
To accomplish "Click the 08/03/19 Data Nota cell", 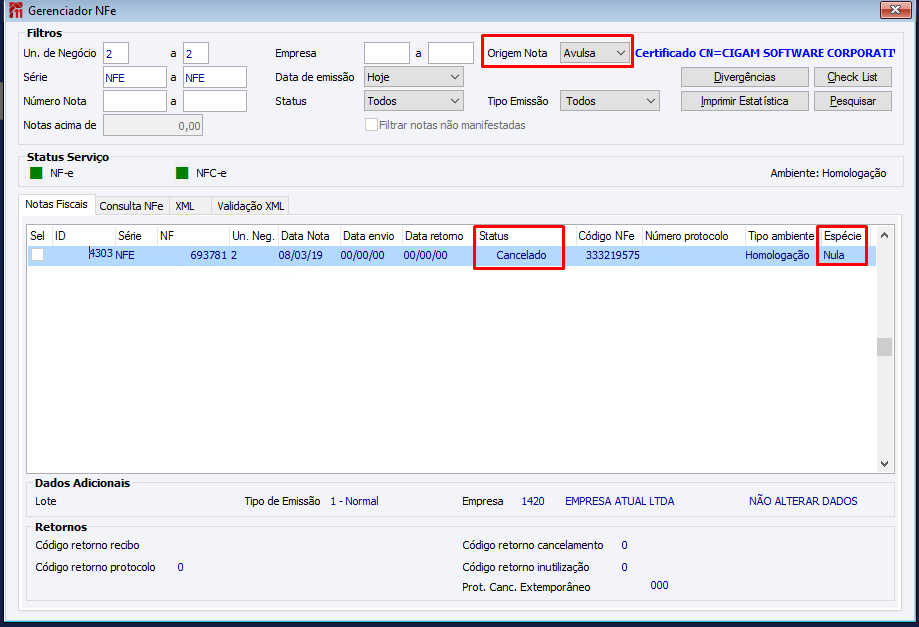I will tap(300, 255).
